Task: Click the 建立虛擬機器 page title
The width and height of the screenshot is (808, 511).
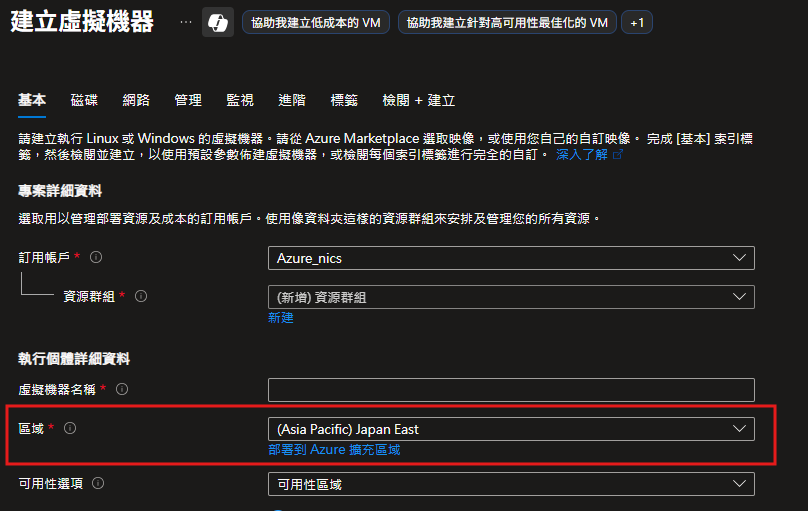Action: tap(82, 22)
